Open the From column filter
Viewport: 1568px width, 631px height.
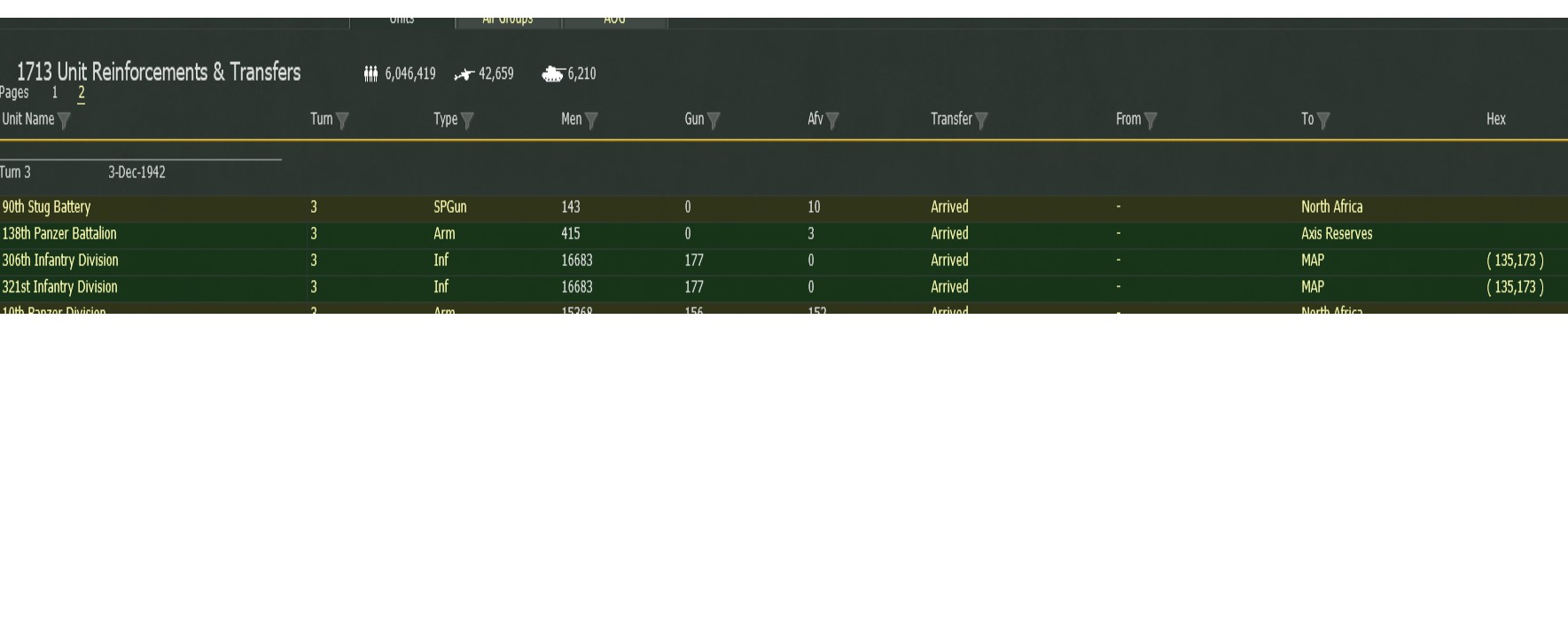click(x=1151, y=121)
